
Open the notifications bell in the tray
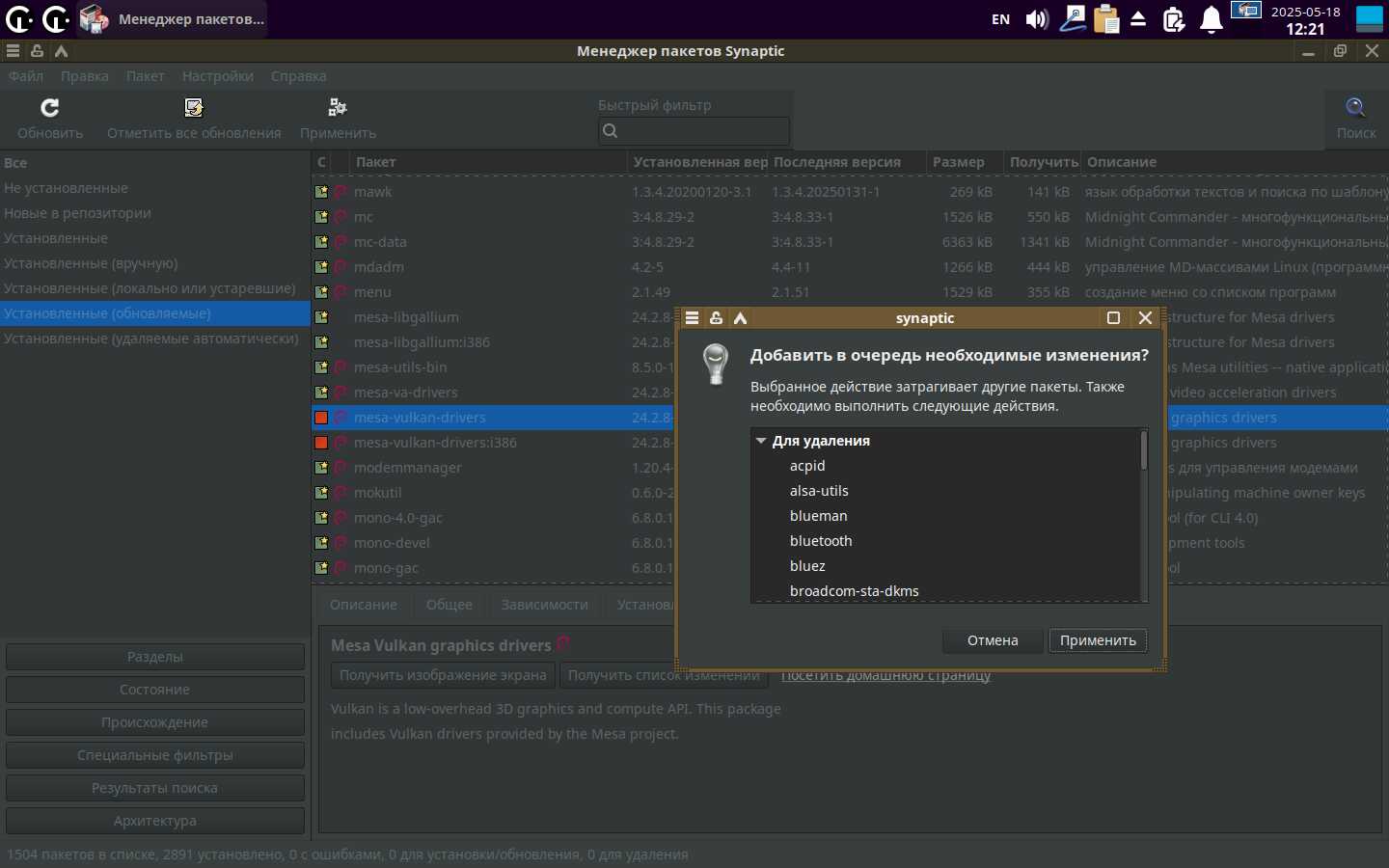pyautogui.click(x=1211, y=19)
